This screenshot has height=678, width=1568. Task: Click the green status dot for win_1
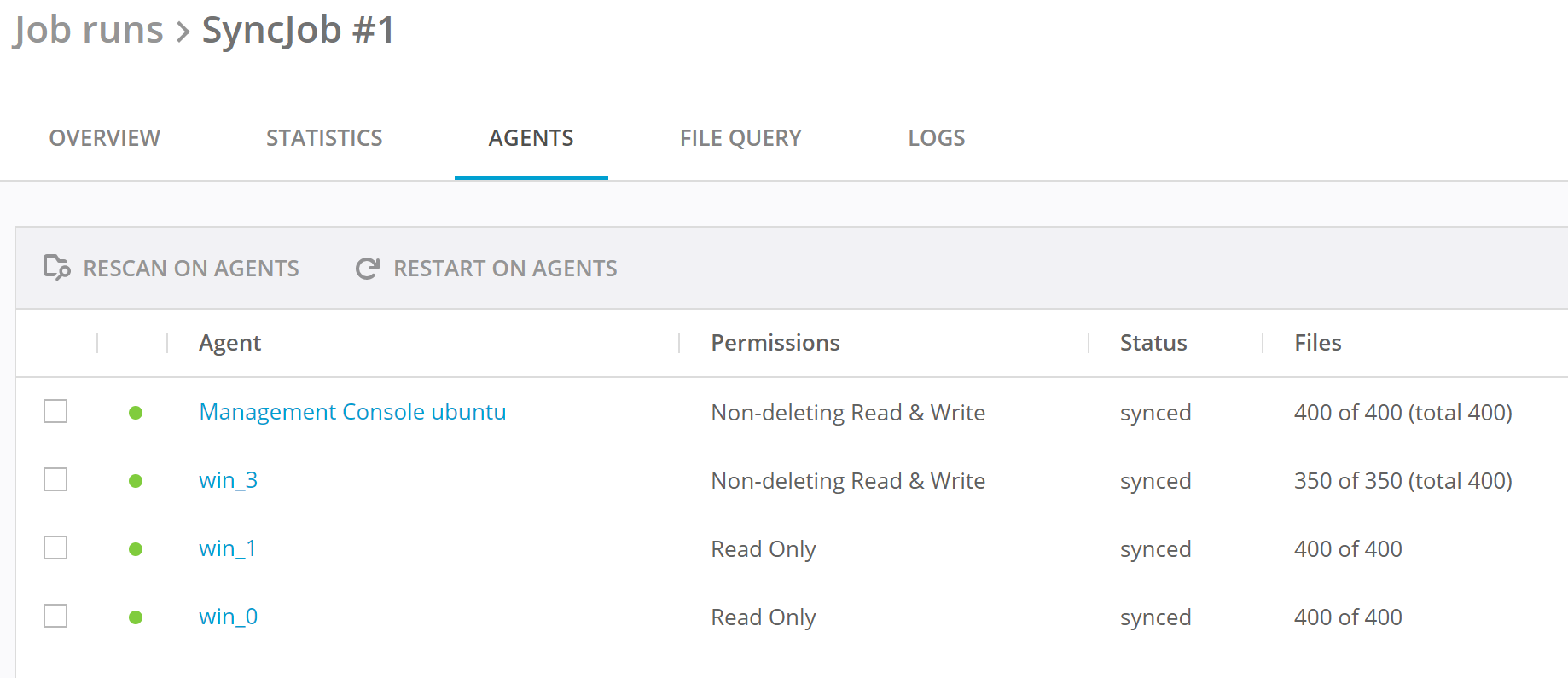pyautogui.click(x=136, y=549)
